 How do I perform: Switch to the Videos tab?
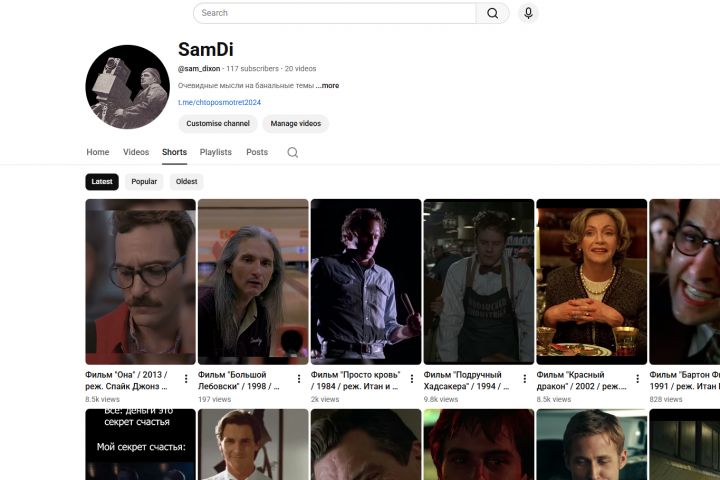136,152
